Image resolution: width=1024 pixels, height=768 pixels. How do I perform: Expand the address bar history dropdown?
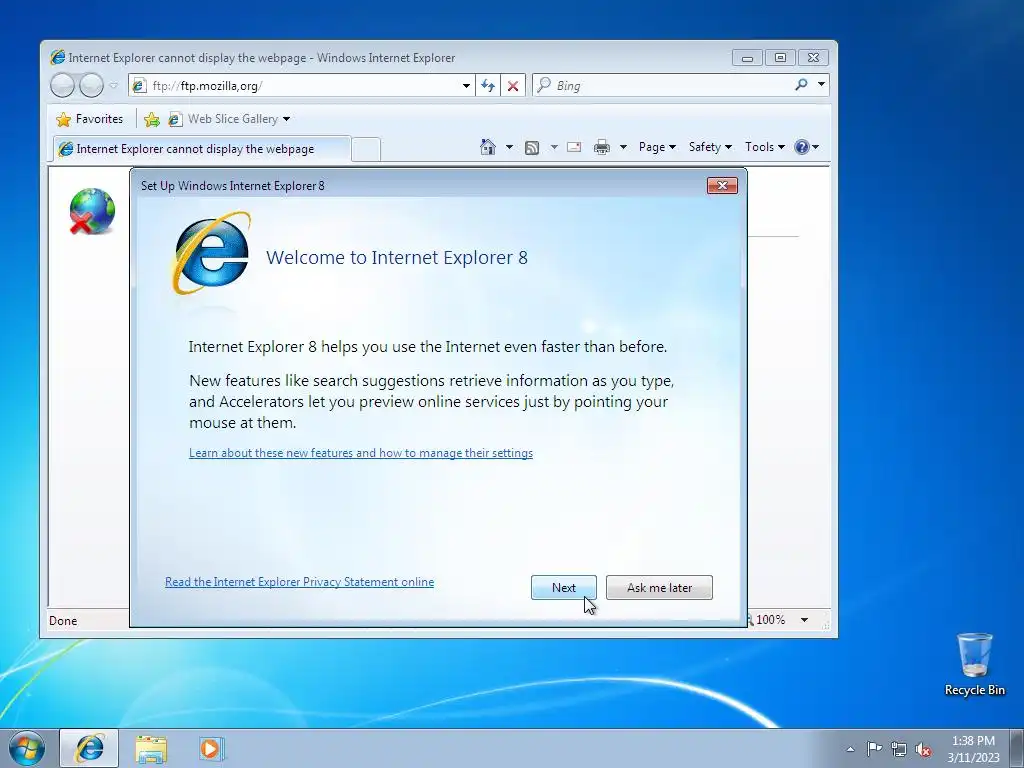[466, 86]
